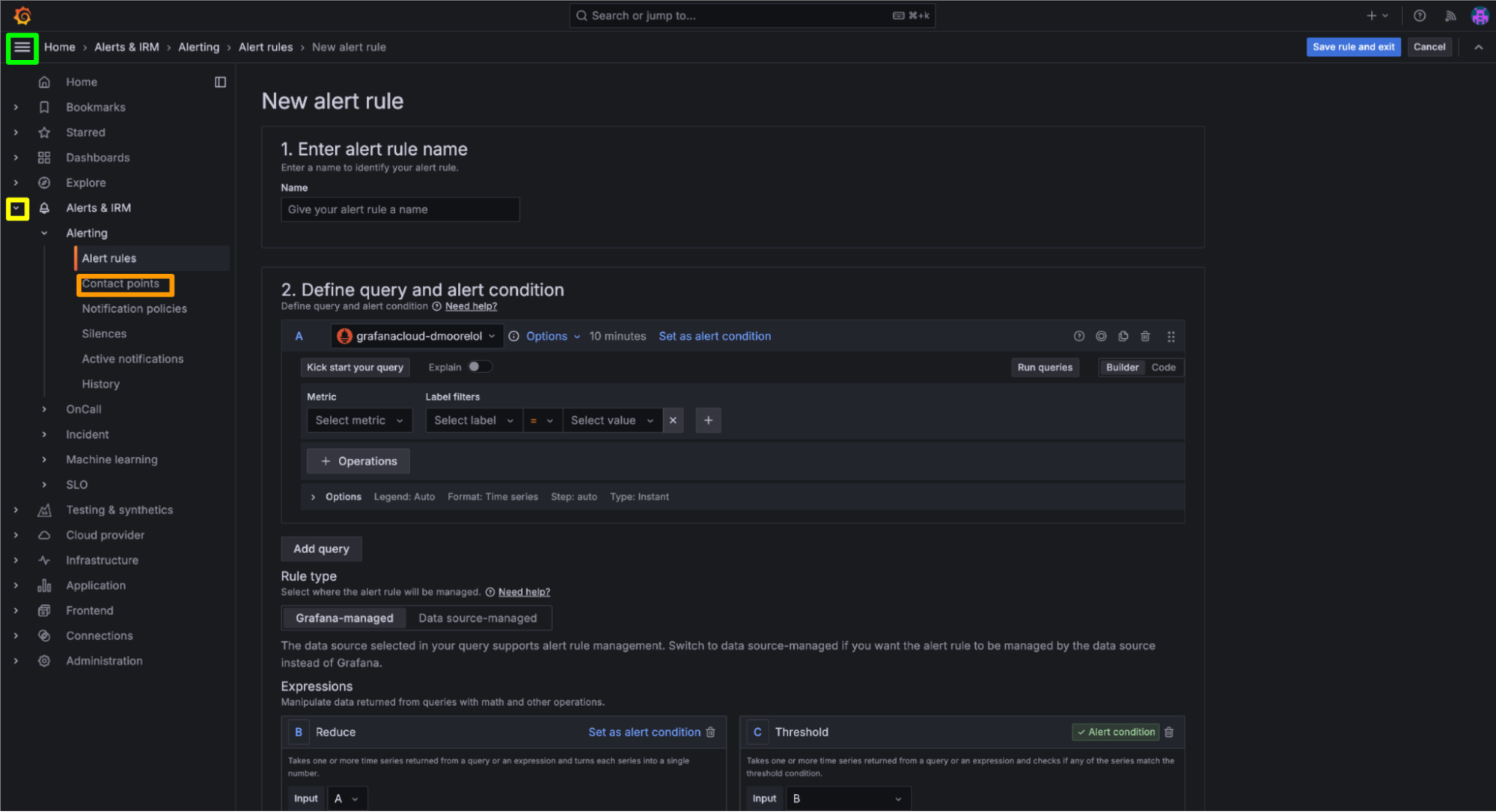Toggle the Explain switch
1496x812 pixels.
(x=479, y=367)
